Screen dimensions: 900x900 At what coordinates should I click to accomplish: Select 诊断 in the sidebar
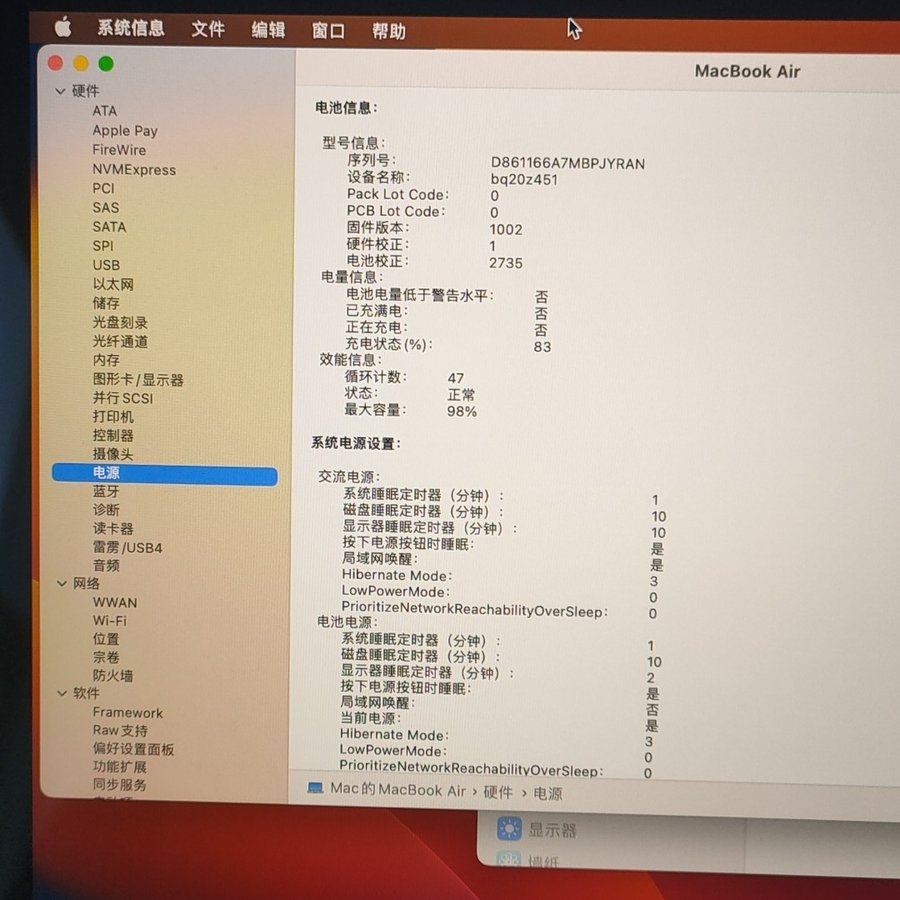tap(106, 510)
